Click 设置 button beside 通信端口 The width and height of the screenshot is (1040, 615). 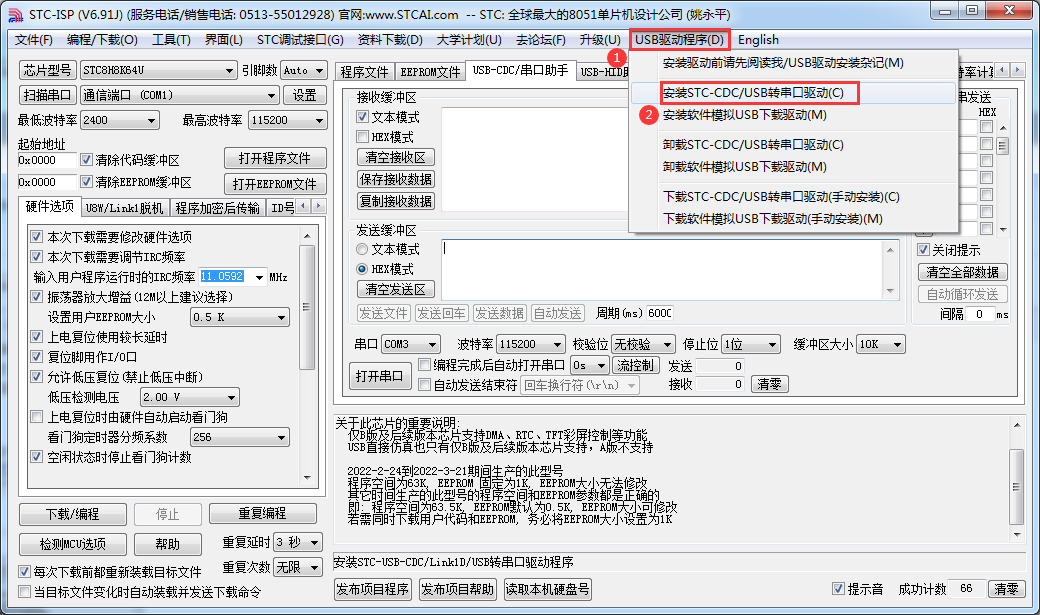click(304, 95)
